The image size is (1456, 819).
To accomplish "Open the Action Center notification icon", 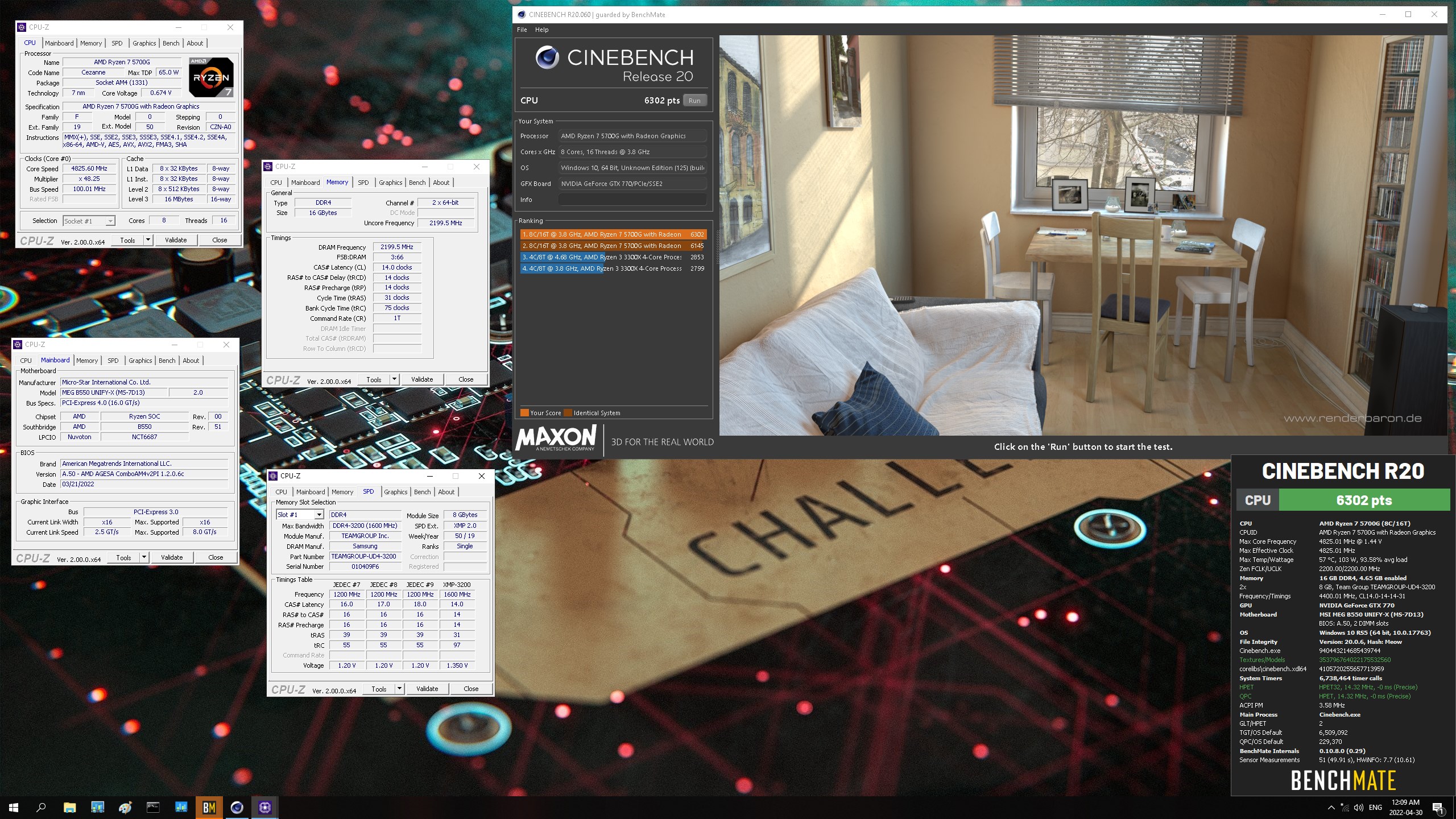I will [1438, 808].
